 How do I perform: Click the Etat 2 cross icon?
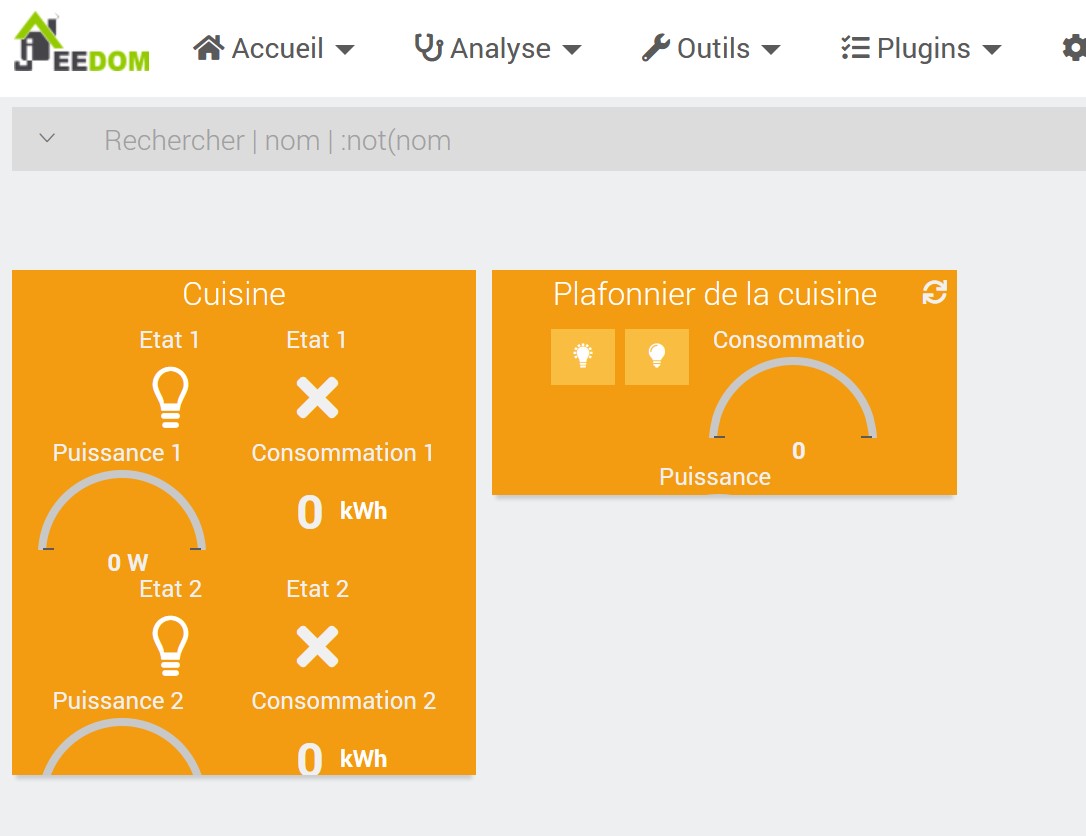pyautogui.click(x=317, y=647)
